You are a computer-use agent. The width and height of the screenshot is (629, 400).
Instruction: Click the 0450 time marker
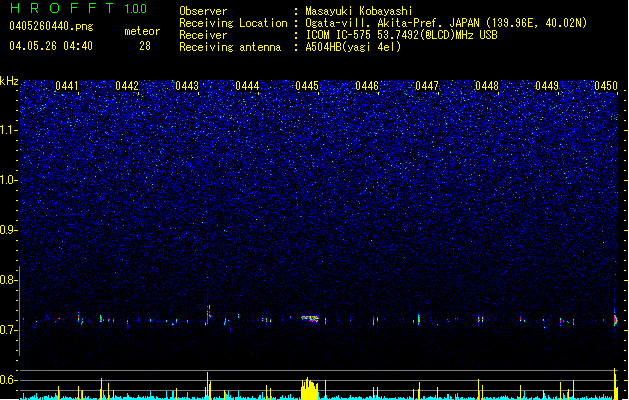tap(606, 86)
